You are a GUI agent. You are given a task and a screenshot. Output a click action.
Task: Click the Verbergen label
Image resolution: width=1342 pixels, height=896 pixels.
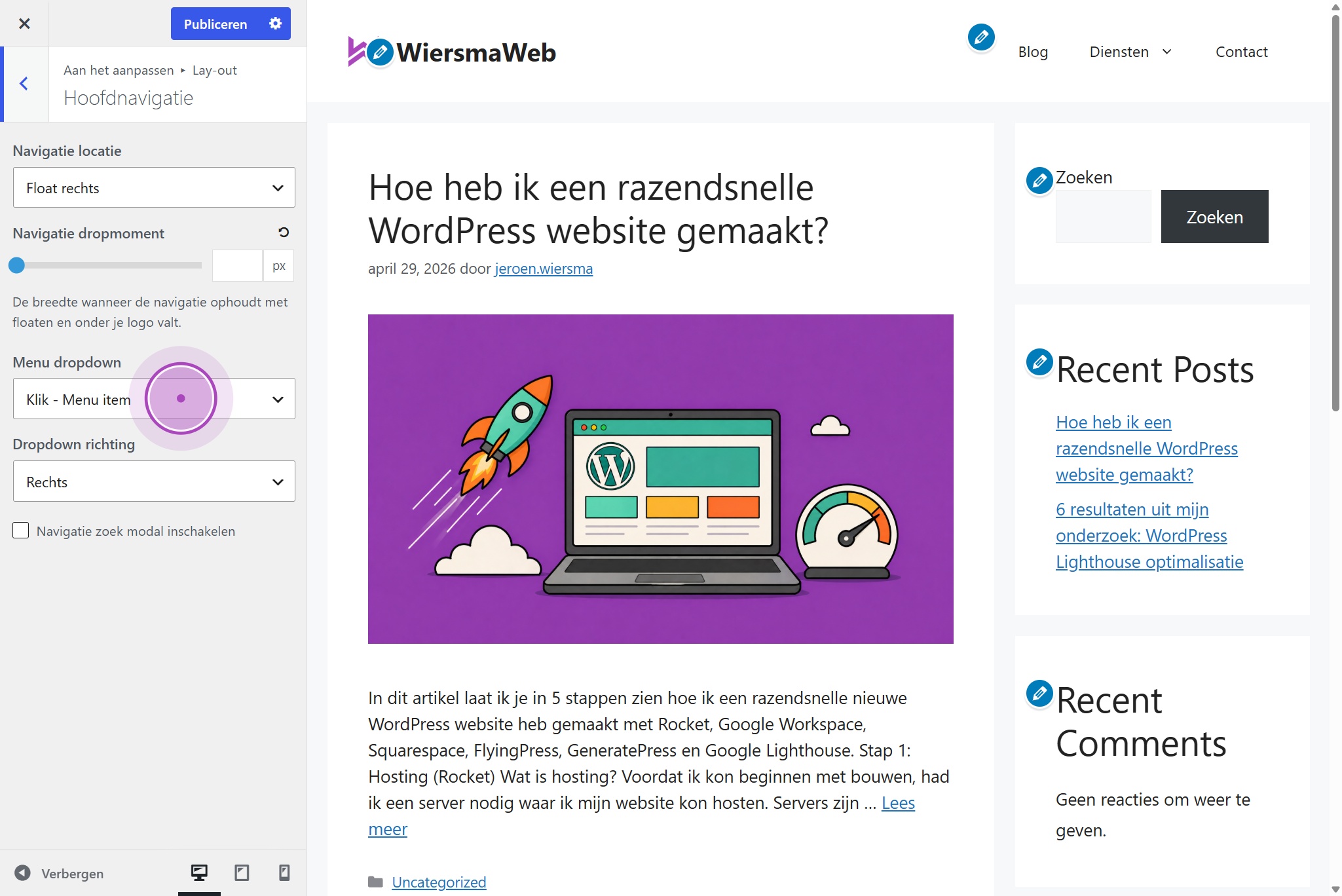tap(72, 874)
